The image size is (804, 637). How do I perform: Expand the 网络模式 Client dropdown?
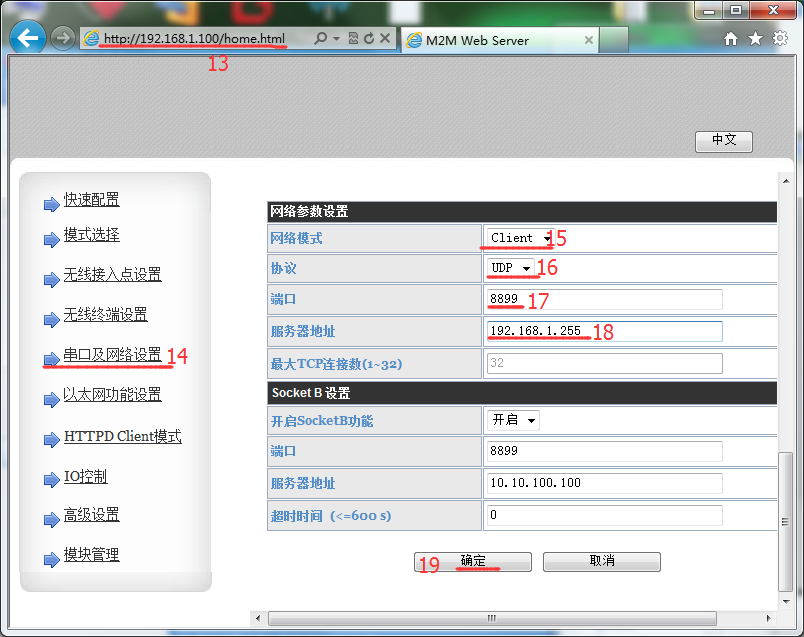pyautogui.click(x=520, y=238)
